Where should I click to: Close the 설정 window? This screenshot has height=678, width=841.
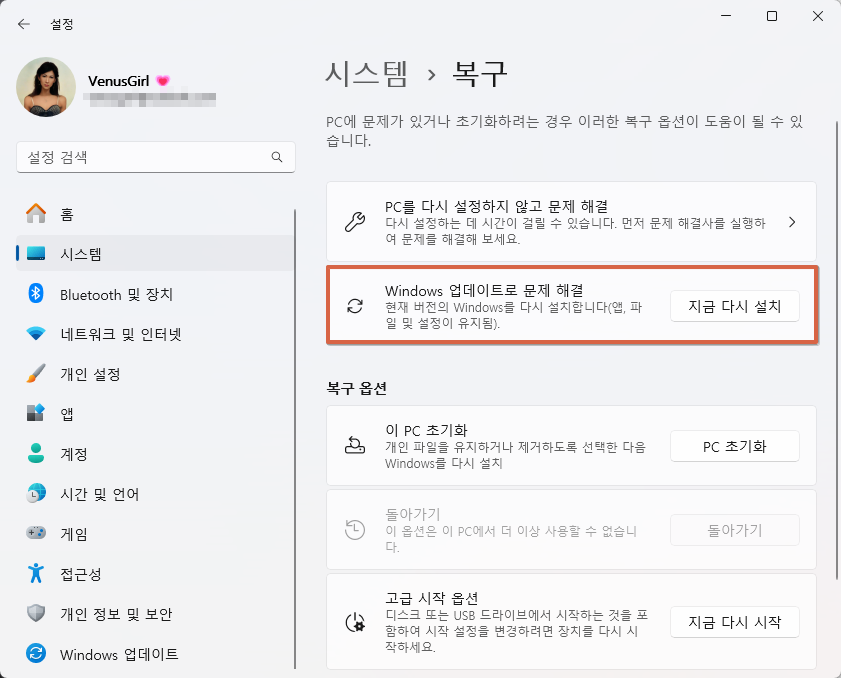[818, 17]
